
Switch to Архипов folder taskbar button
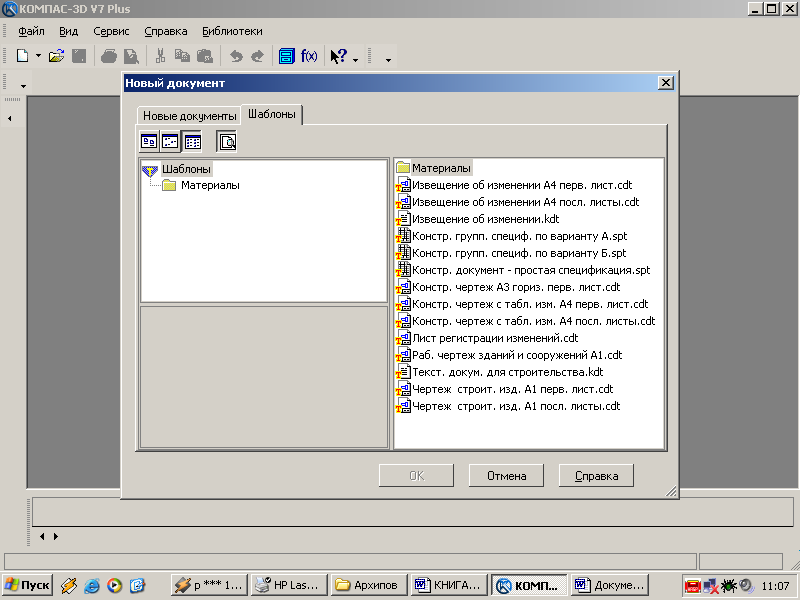[x=369, y=585]
